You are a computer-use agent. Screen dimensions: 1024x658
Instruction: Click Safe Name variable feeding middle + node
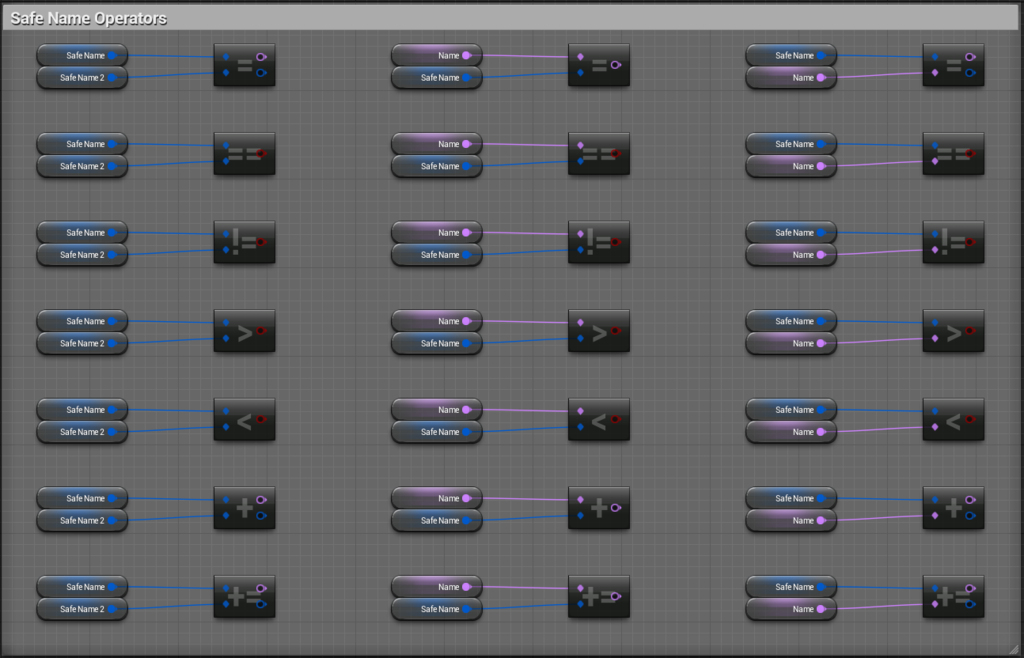(x=436, y=521)
